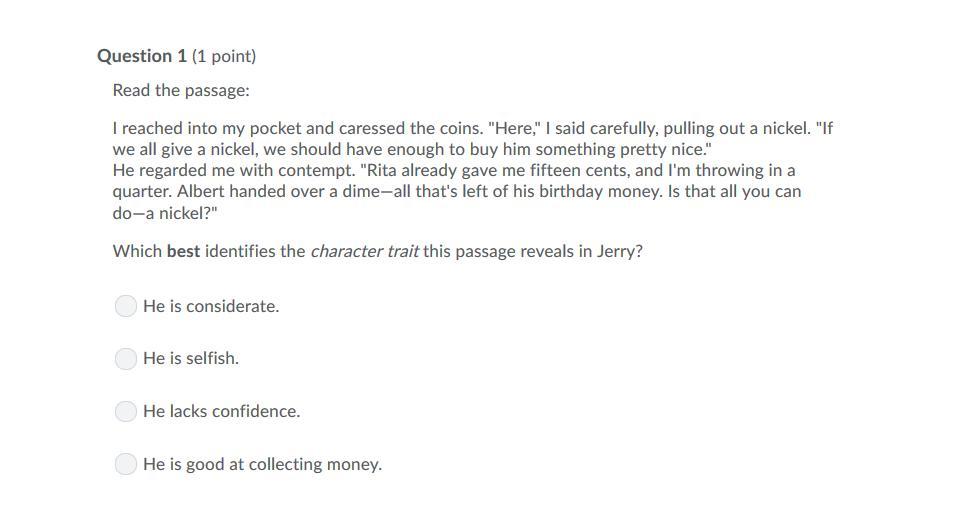
Task: Click the "He is considerate." answer label text
Action: click(x=211, y=306)
